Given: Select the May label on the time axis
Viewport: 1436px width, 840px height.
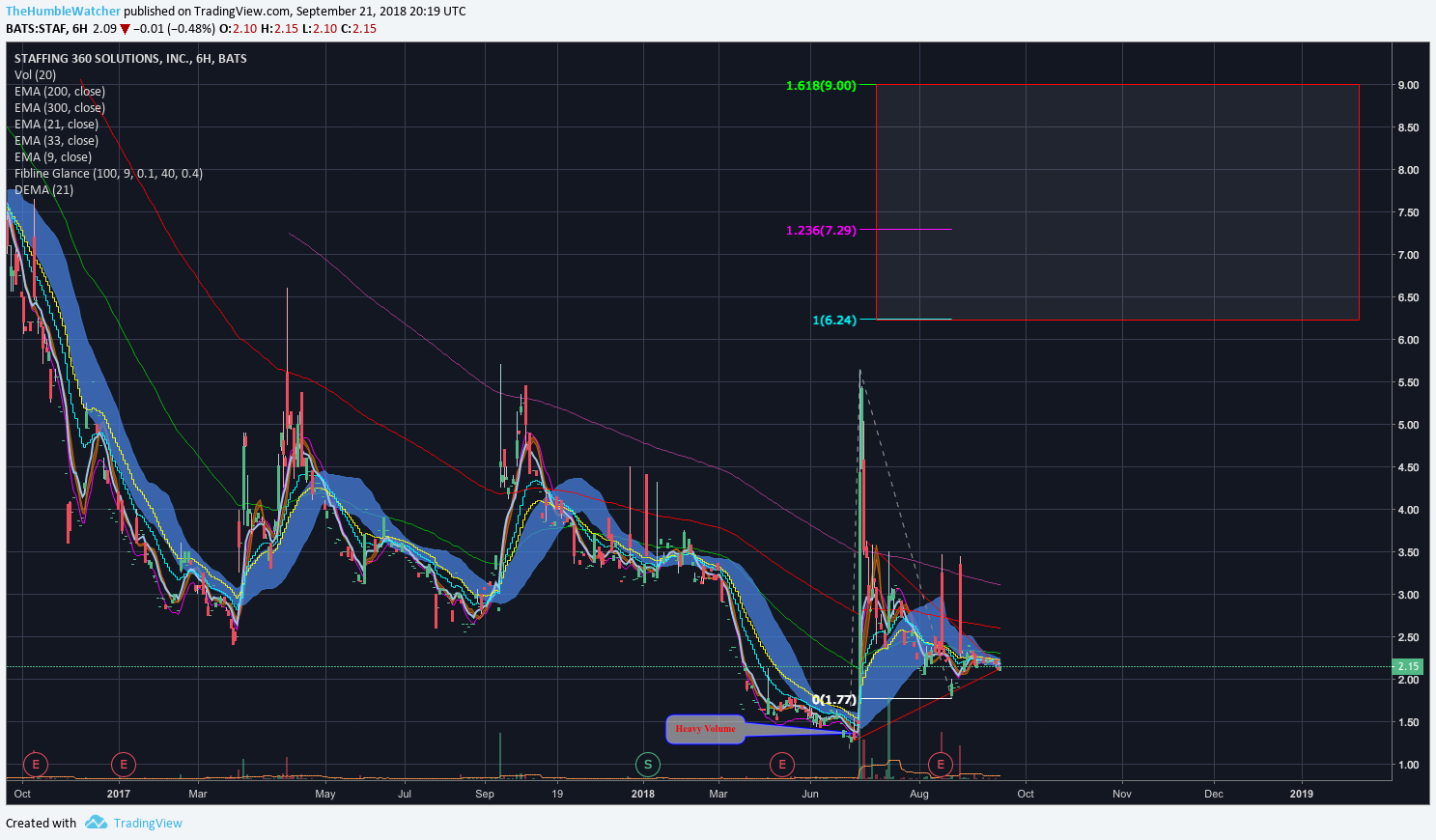Looking at the screenshot, I should tap(325, 794).
